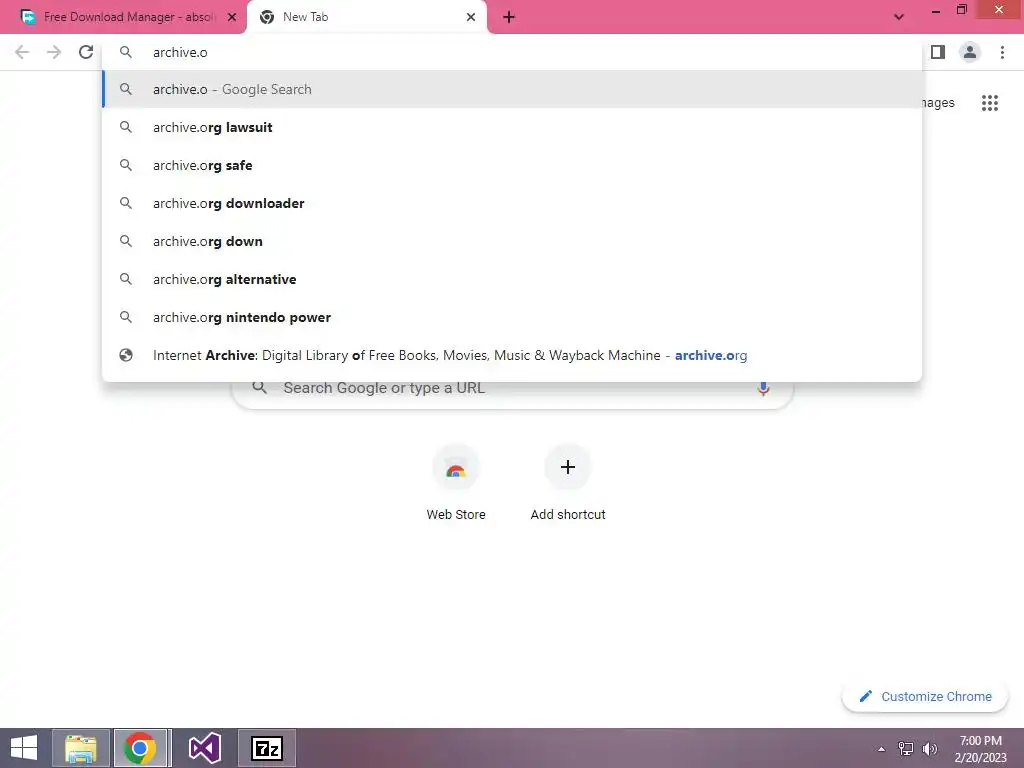The height and width of the screenshot is (768, 1024).
Task: Open the Windows Start menu
Action: (24, 748)
